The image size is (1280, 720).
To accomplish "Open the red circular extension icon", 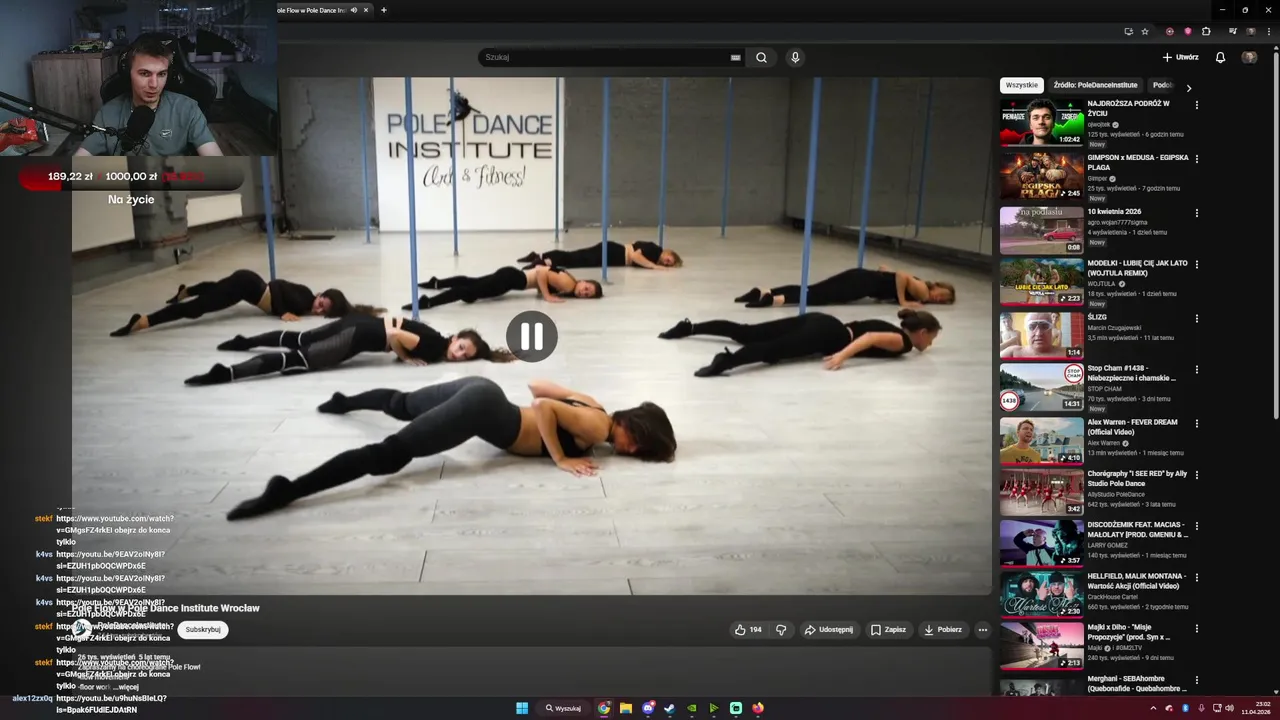I will (x=1170, y=31).
